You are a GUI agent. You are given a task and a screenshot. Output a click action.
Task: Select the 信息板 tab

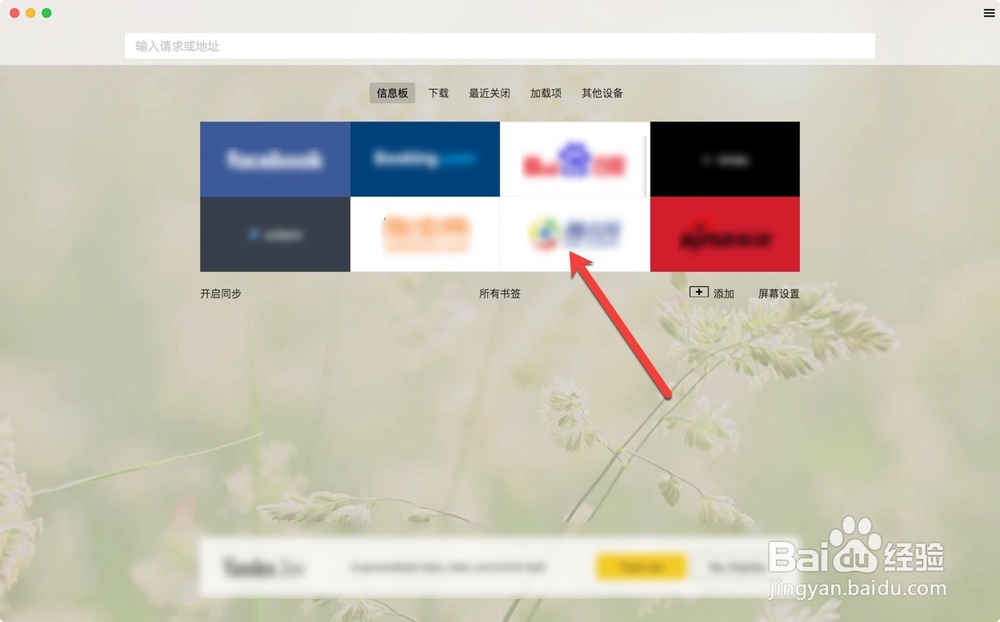(x=391, y=92)
